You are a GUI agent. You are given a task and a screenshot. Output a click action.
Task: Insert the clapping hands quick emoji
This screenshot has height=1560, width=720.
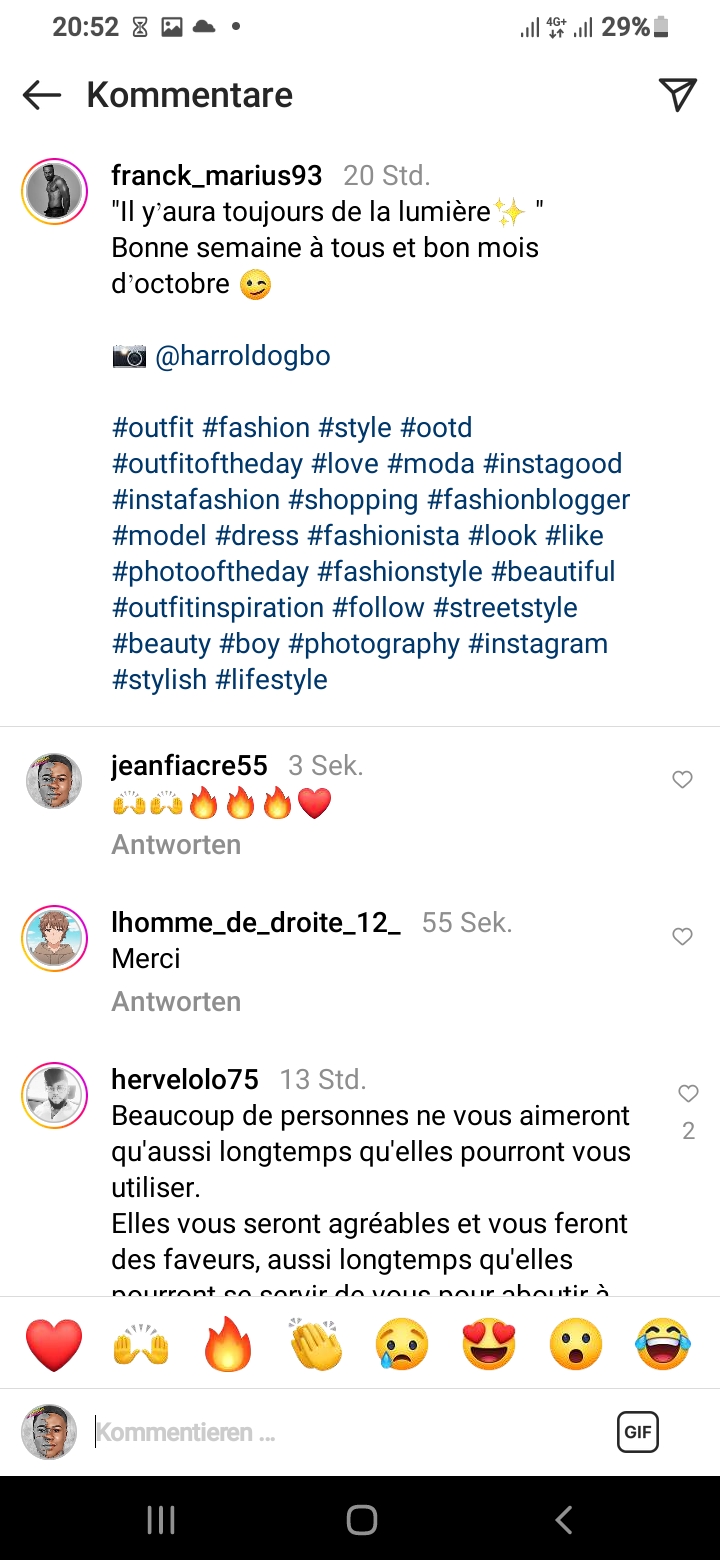click(x=316, y=1345)
